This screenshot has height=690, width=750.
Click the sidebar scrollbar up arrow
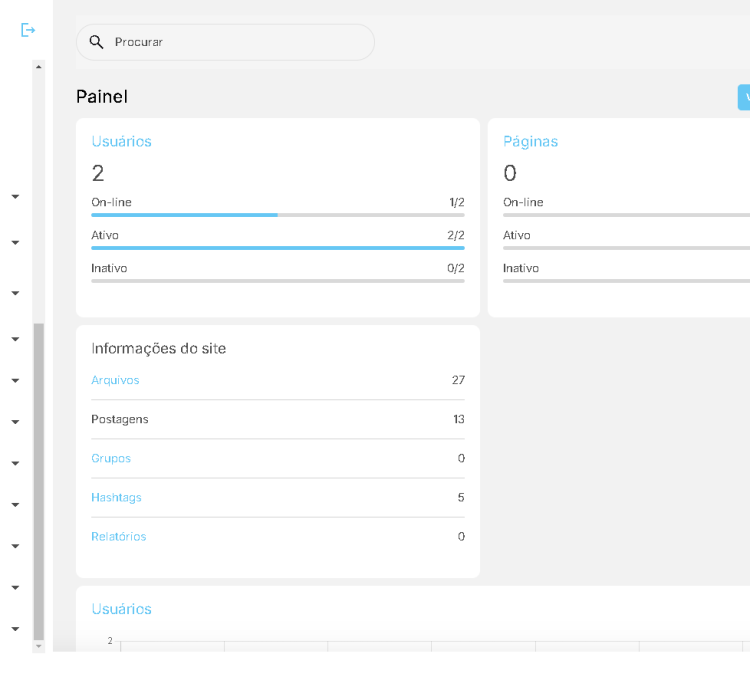[39, 66]
